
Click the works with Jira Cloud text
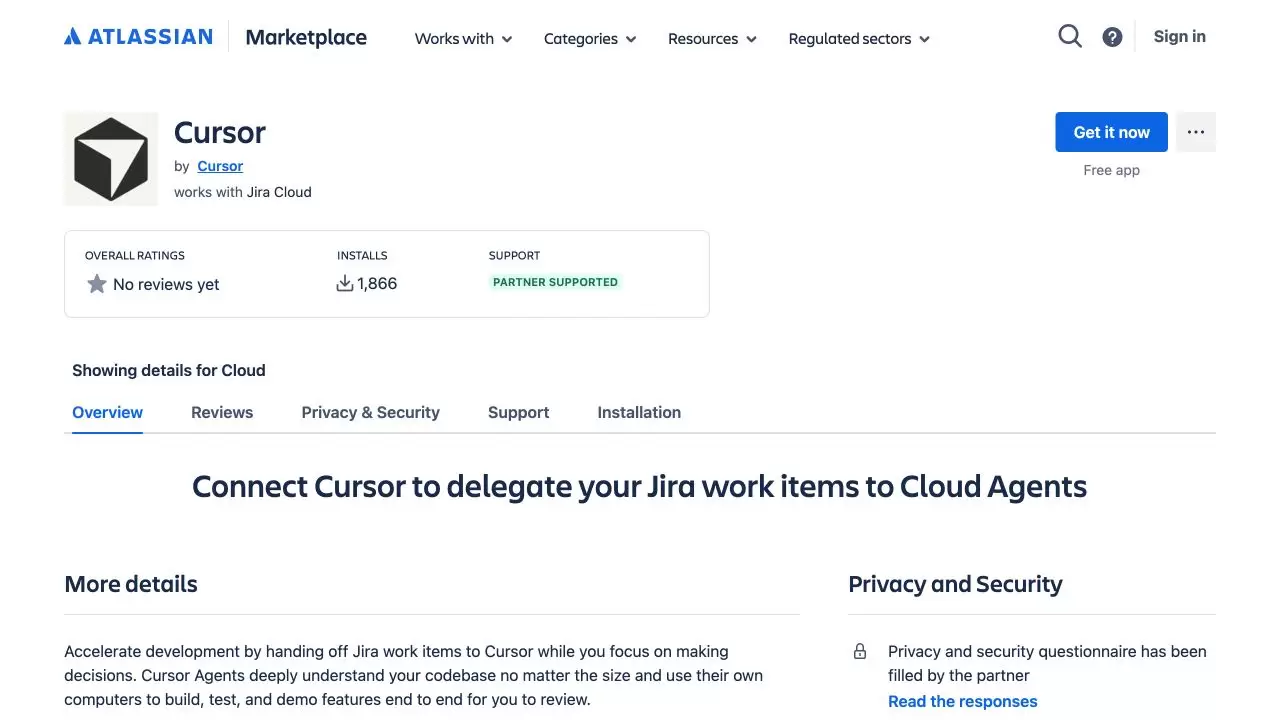(x=243, y=192)
